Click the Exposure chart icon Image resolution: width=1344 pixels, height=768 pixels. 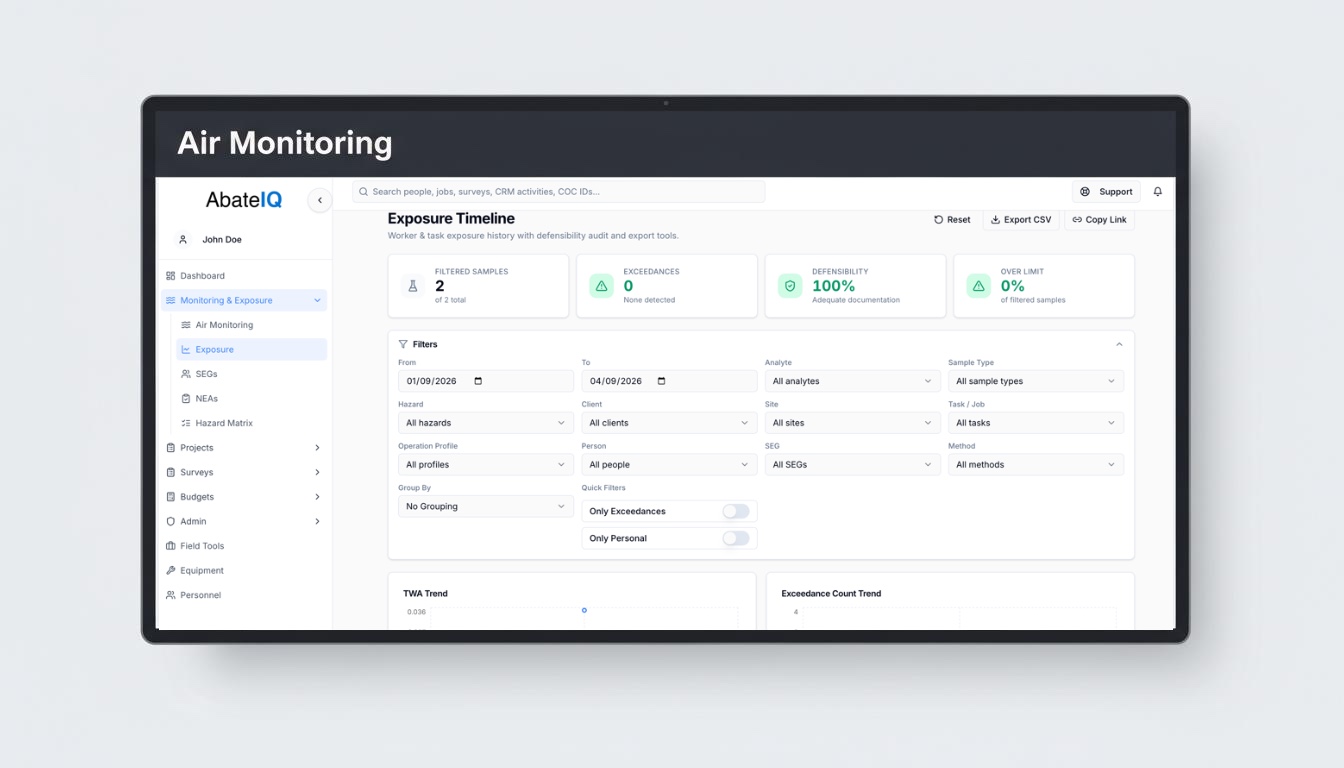click(186, 350)
